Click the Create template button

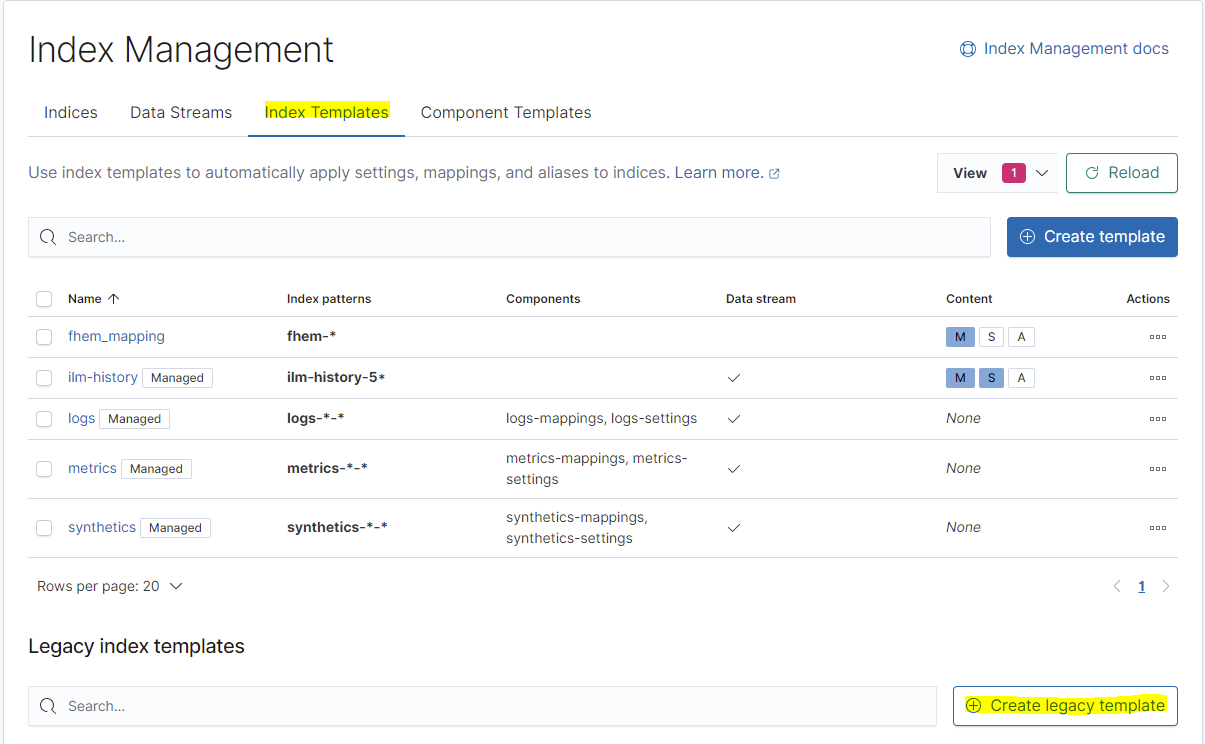[x=1091, y=237]
